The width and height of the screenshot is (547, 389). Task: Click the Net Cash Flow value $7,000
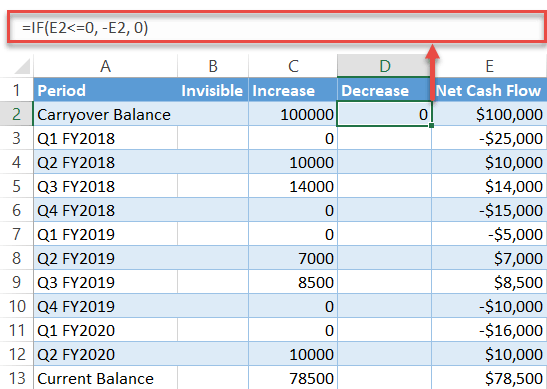(x=489, y=258)
